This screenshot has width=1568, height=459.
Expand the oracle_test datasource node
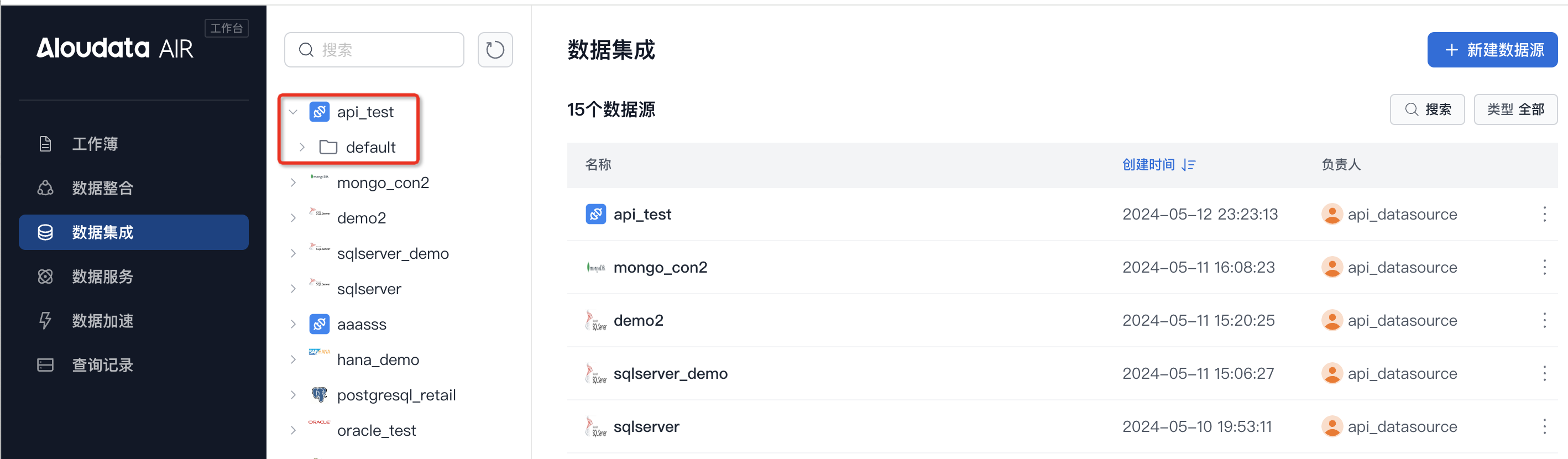click(293, 430)
